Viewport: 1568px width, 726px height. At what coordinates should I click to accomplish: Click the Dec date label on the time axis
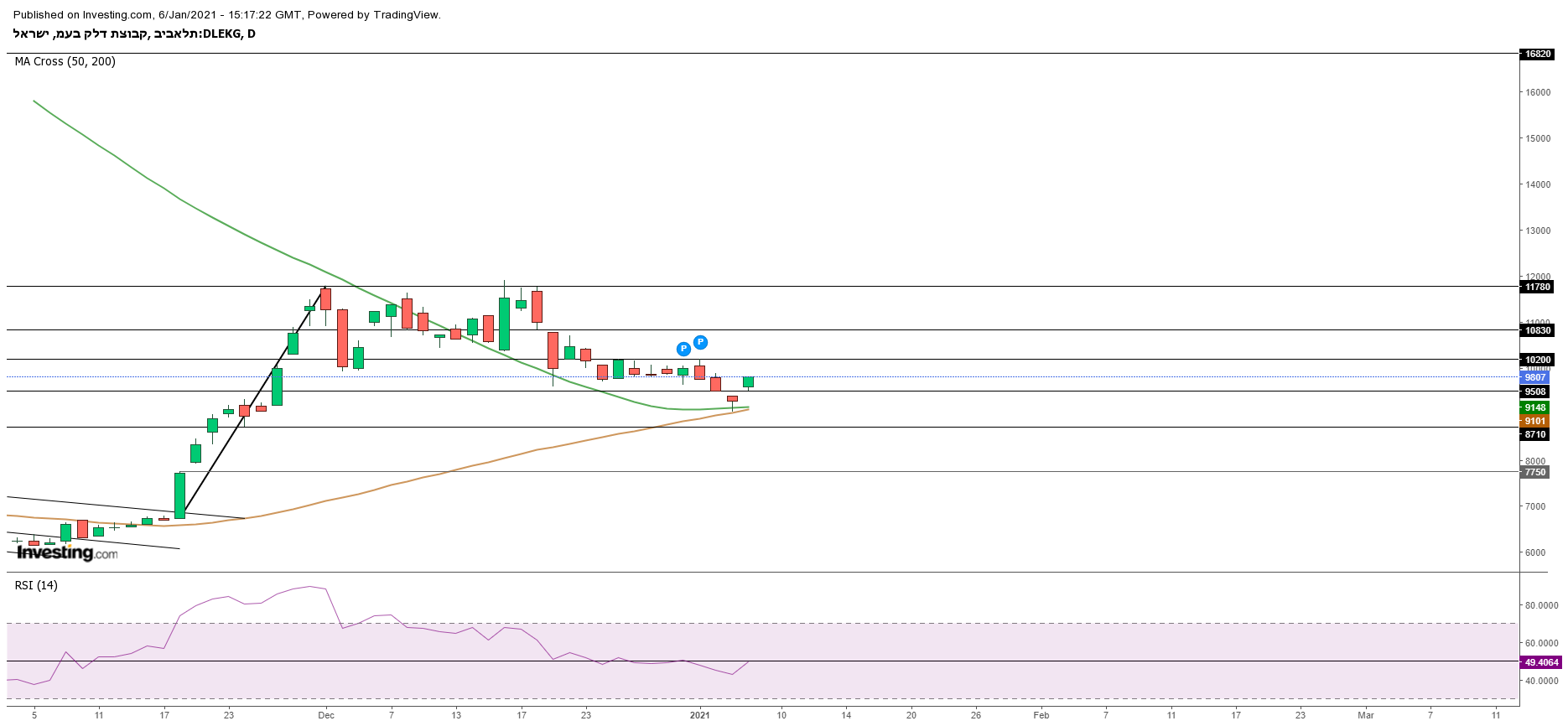[x=326, y=715]
